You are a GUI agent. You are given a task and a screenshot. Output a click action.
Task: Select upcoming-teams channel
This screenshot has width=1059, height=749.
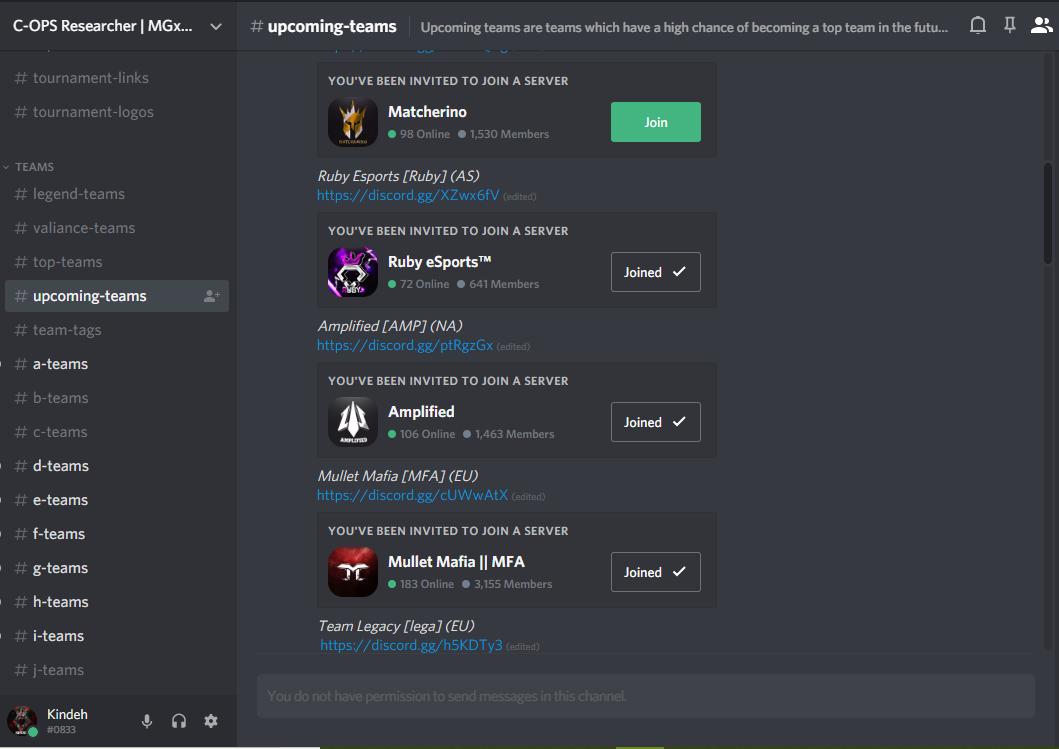point(117,296)
